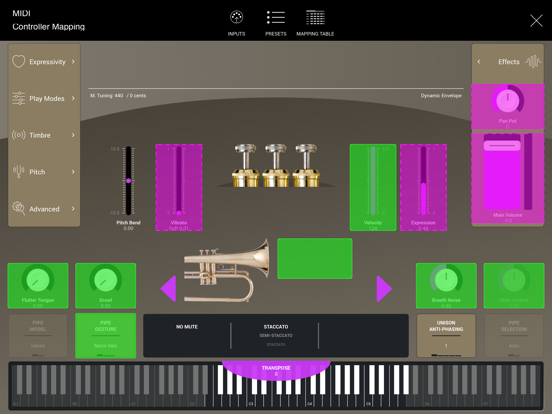Select the STACCATO articulation
The height and width of the screenshot is (414, 552).
tap(276, 327)
